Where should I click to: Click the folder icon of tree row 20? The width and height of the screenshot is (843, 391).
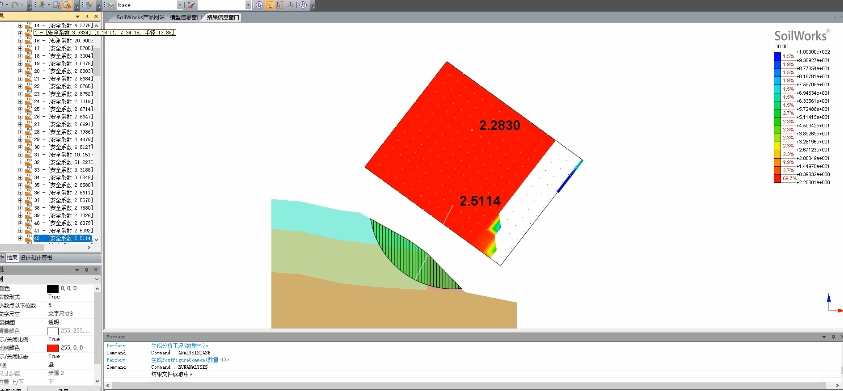click(29, 71)
